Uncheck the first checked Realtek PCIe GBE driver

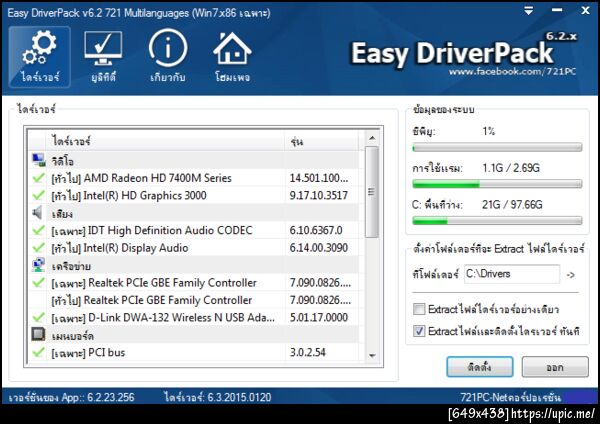pos(38,283)
